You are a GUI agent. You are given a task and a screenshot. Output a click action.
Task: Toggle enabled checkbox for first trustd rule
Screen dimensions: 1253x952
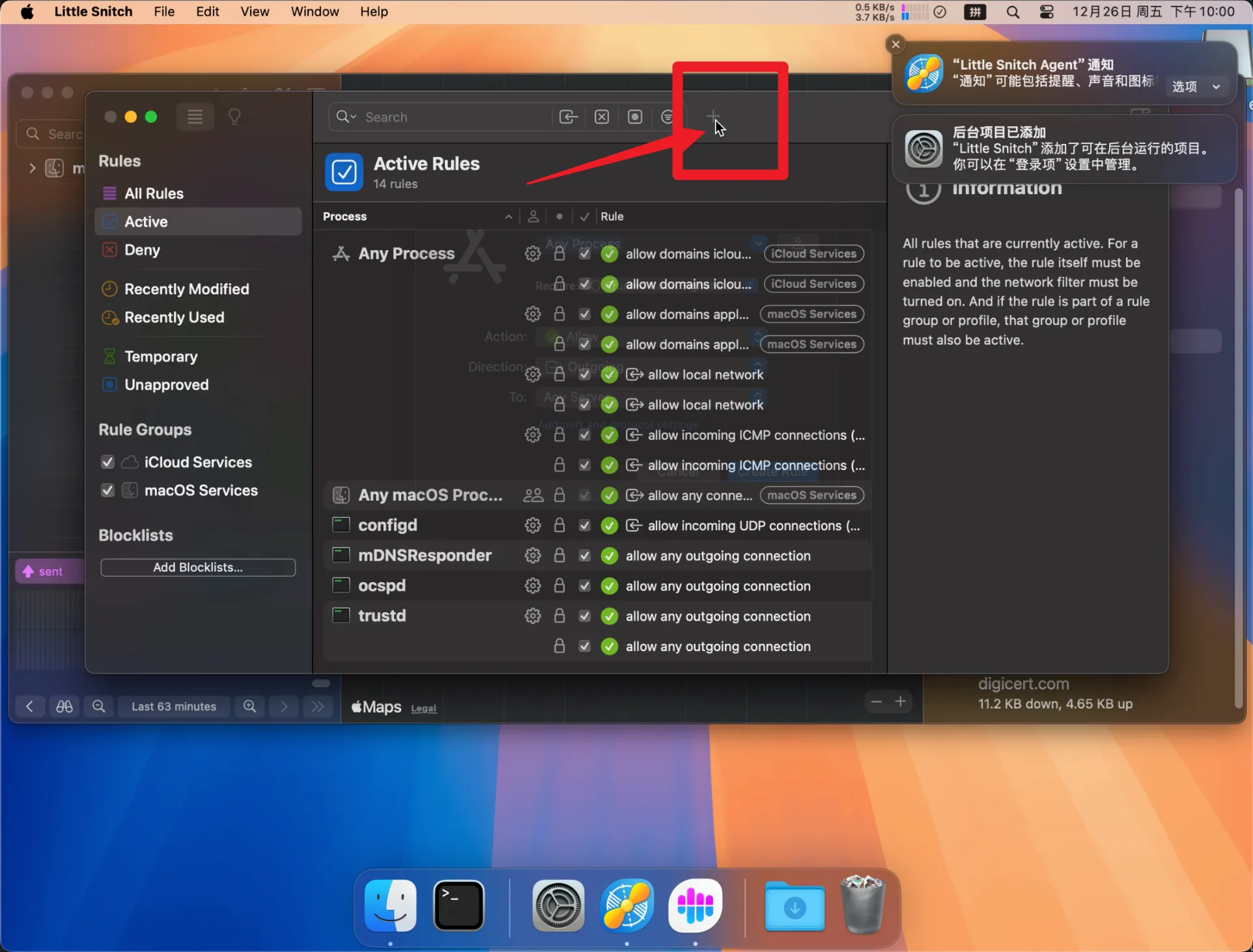585,616
